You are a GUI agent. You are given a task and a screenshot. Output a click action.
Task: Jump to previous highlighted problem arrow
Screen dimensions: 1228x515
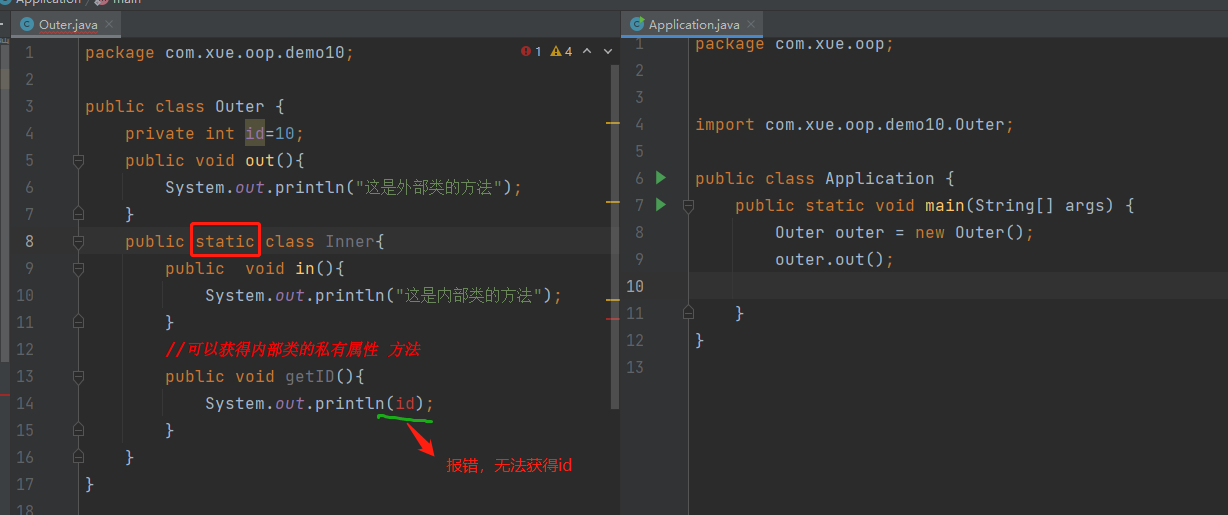pos(586,51)
